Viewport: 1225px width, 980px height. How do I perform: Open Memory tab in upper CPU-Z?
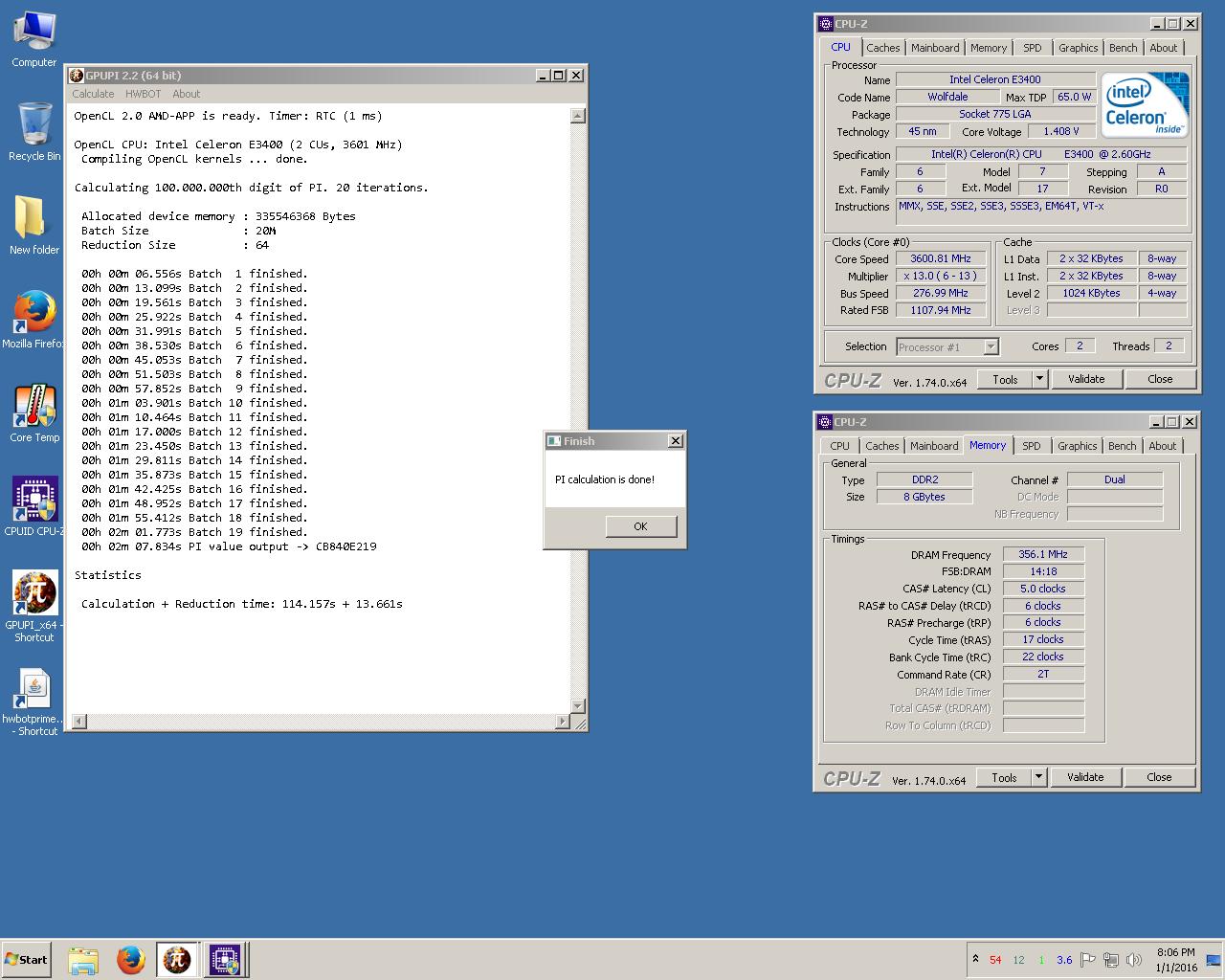[x=988, y=48]
